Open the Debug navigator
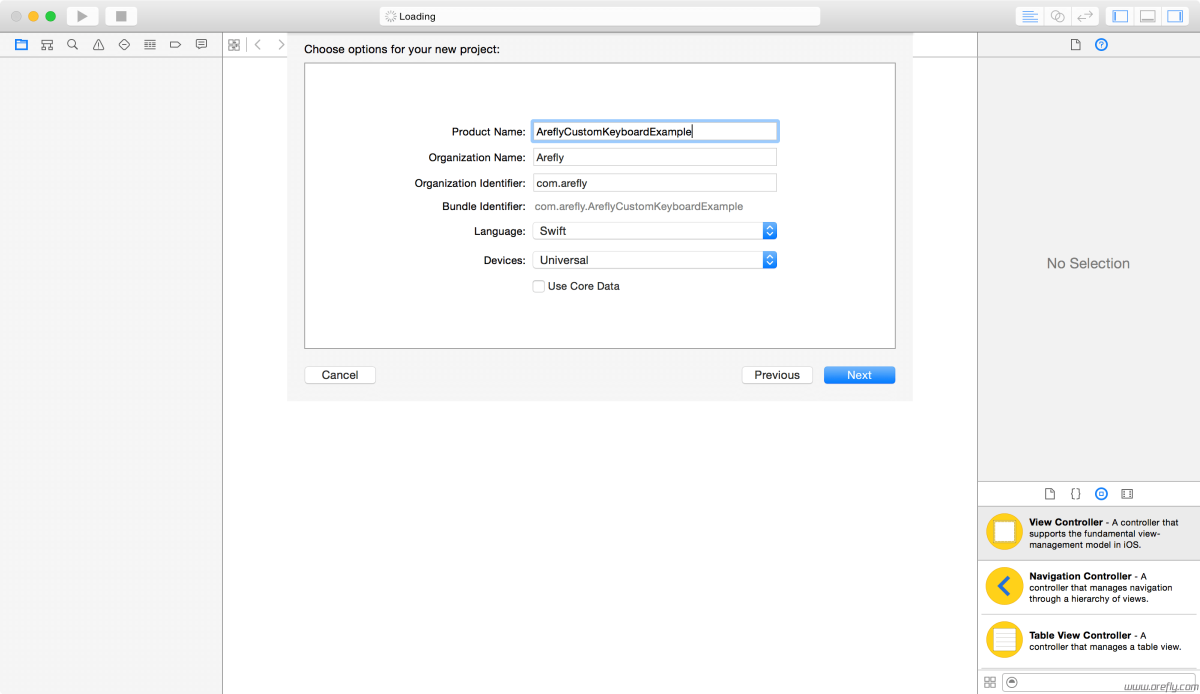This screenshot has height=694, width=1200. pos(150,45)
